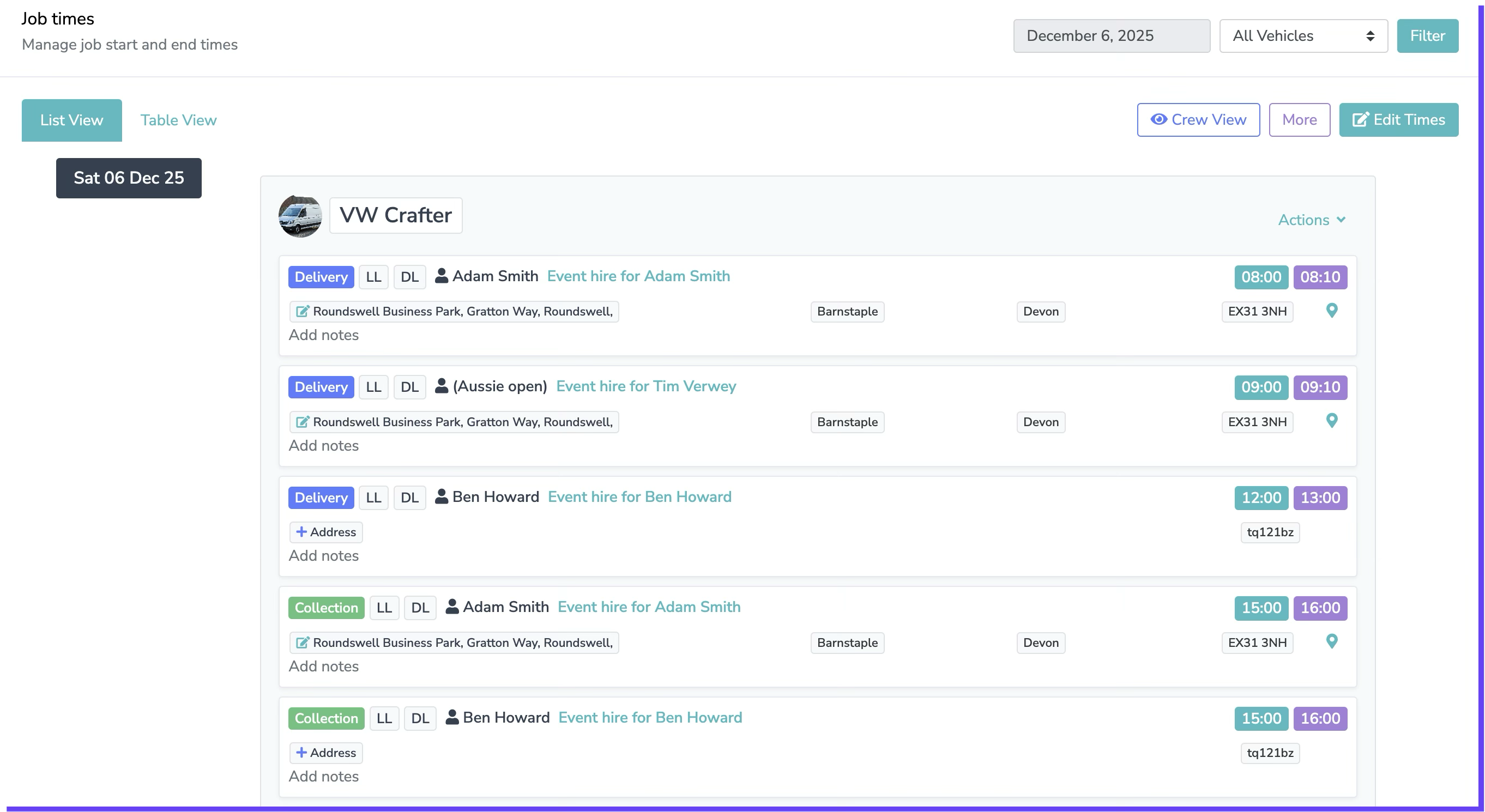Click the December 6, 2025 date field

pos(1111,36)
